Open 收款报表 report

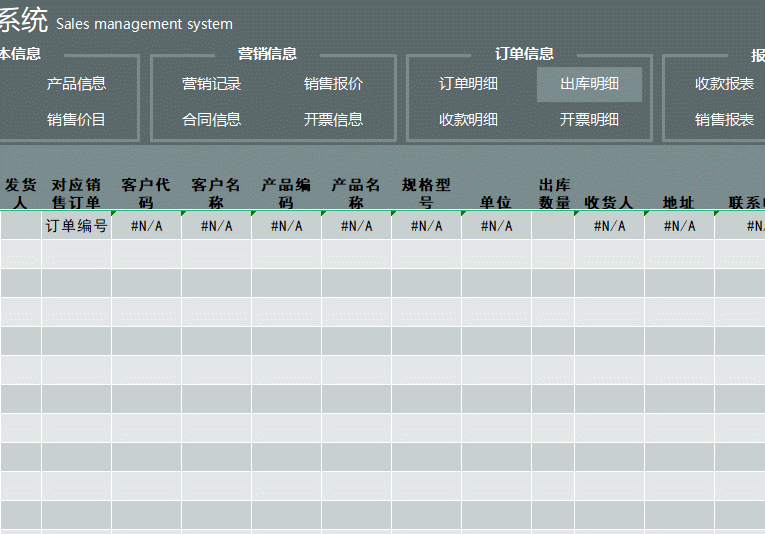point(725,84)
